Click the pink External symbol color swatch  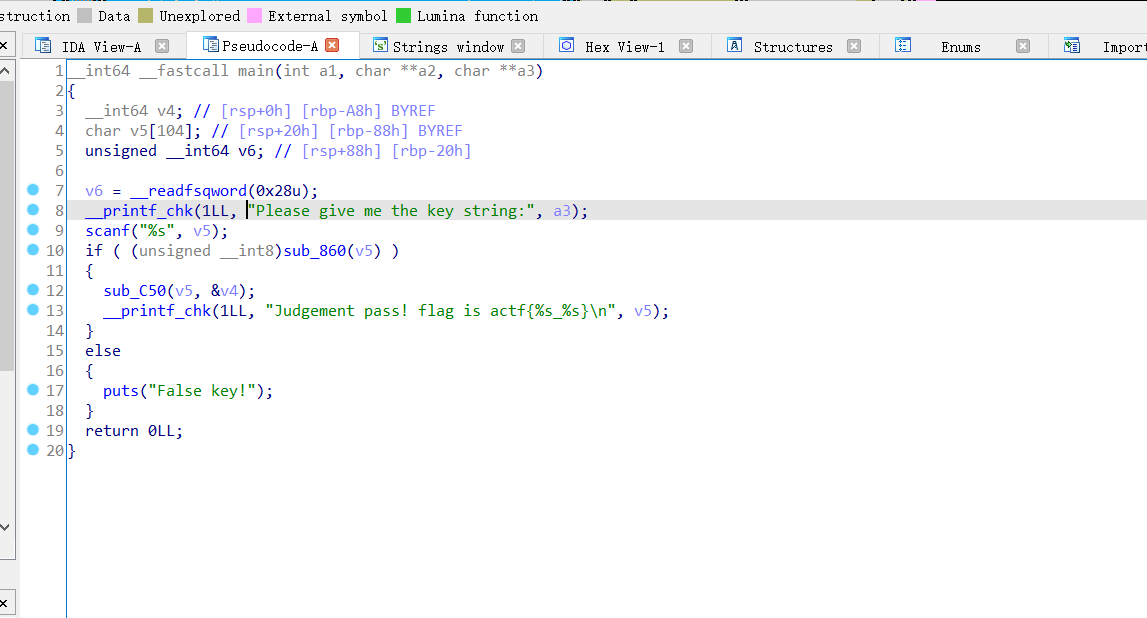[x=255, y=16]
